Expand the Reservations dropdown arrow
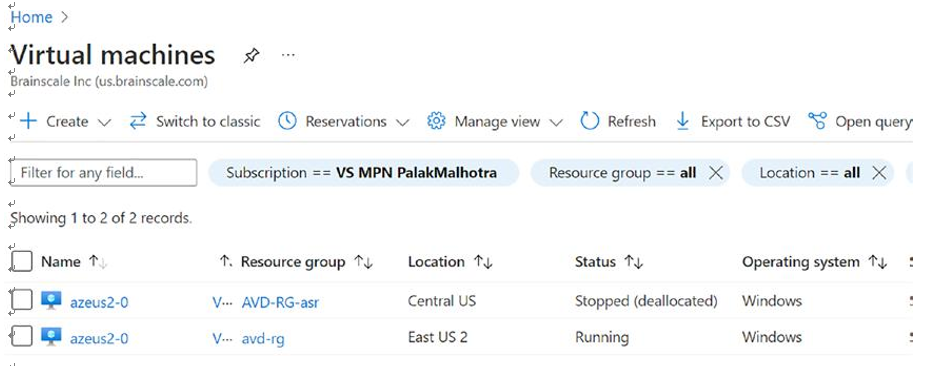The height and width of the screenshot is (366, 930). (403, 122)
